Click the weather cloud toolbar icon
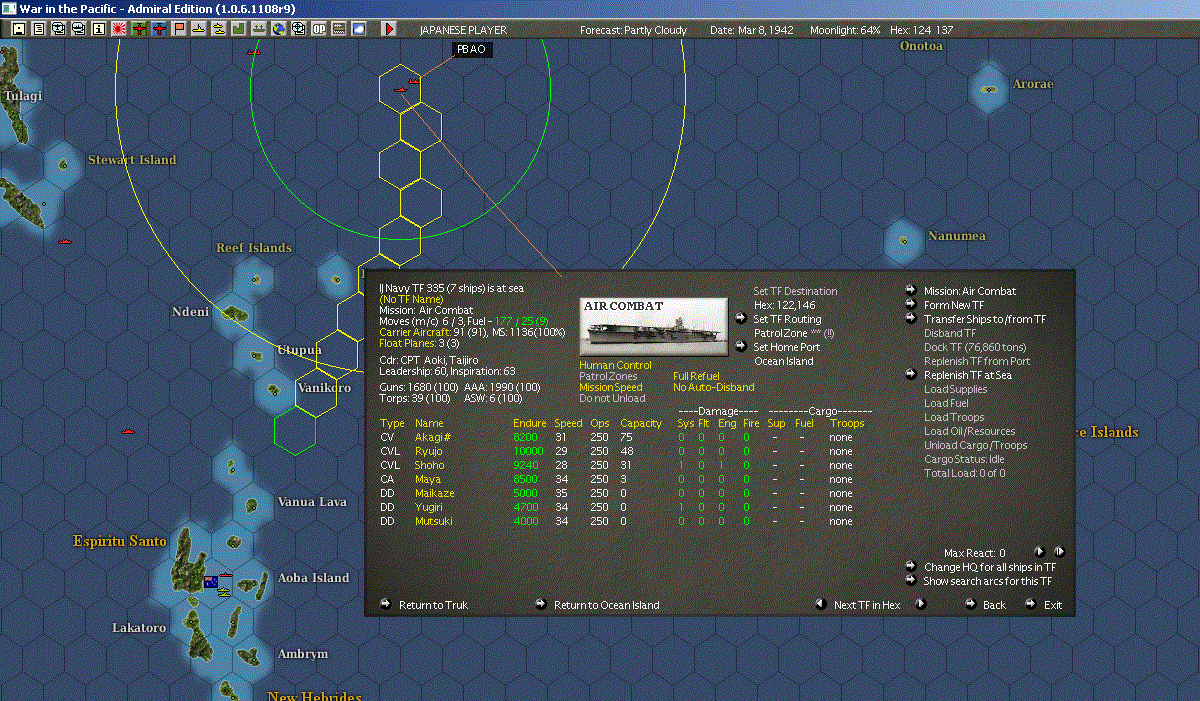 pyautogui.click(x=359, y=29)
